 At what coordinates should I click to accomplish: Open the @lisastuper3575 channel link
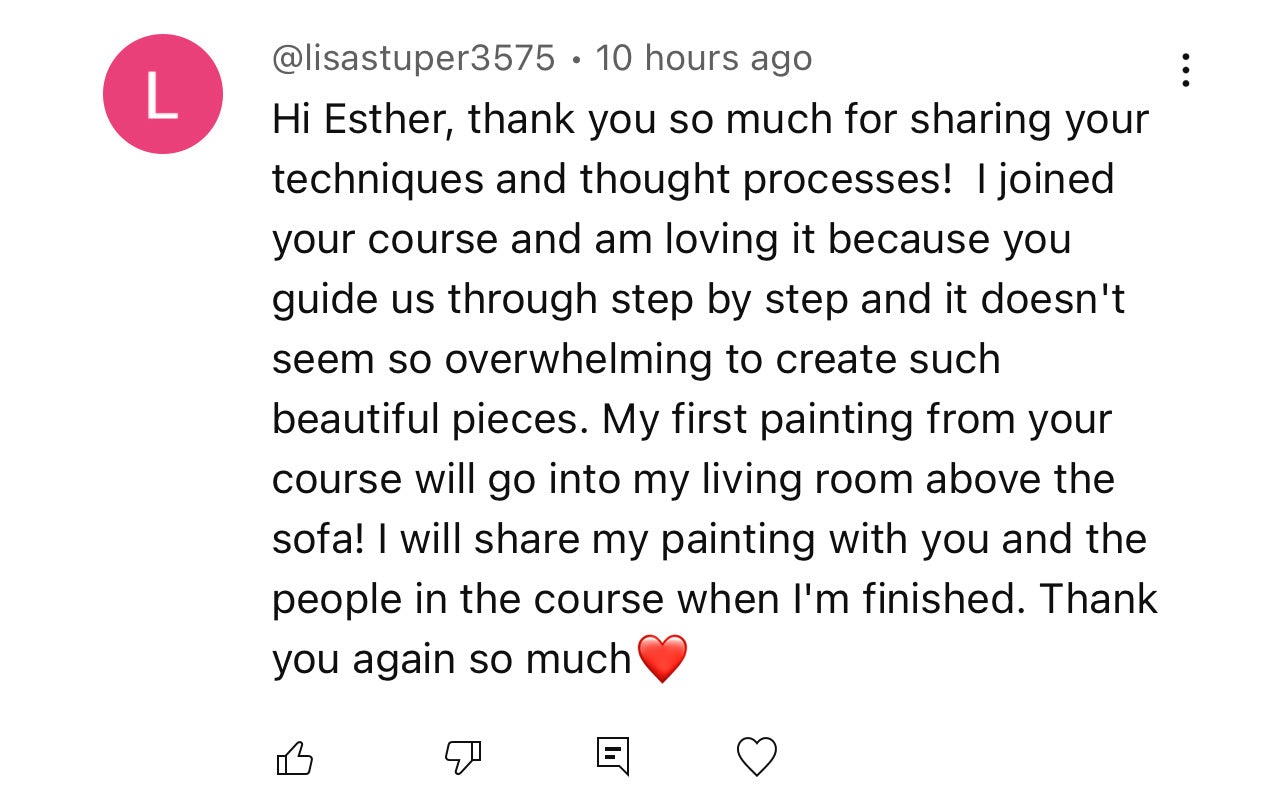tap(413, 59)
